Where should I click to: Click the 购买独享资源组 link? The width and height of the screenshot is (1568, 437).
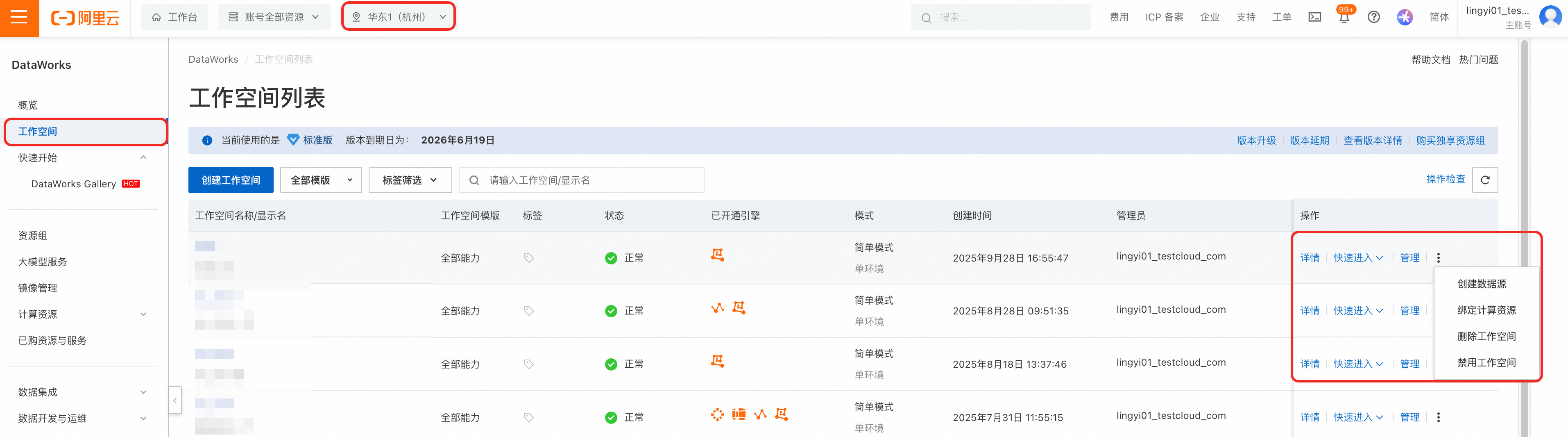1450,141
